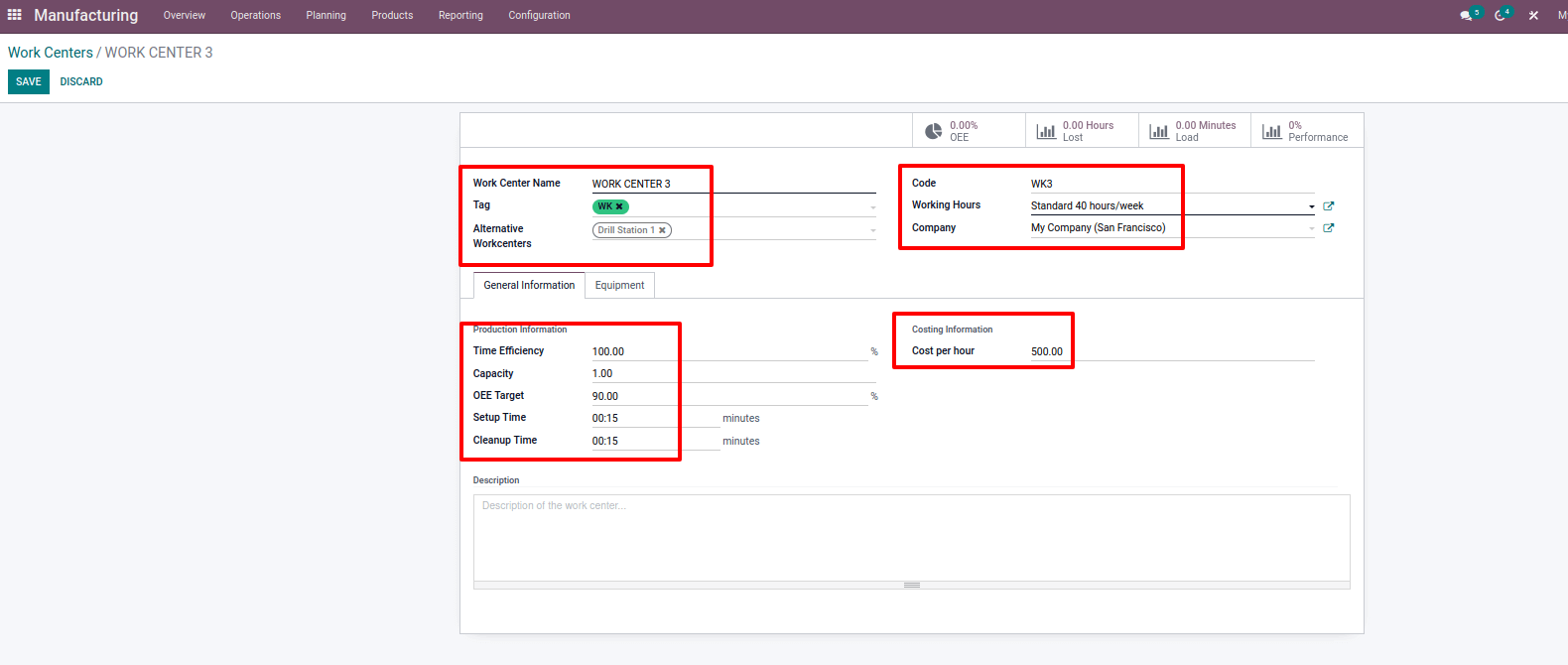Click the Working Hours label
The width and height of the screenshot is (1568, 665).
coord(946,205)
